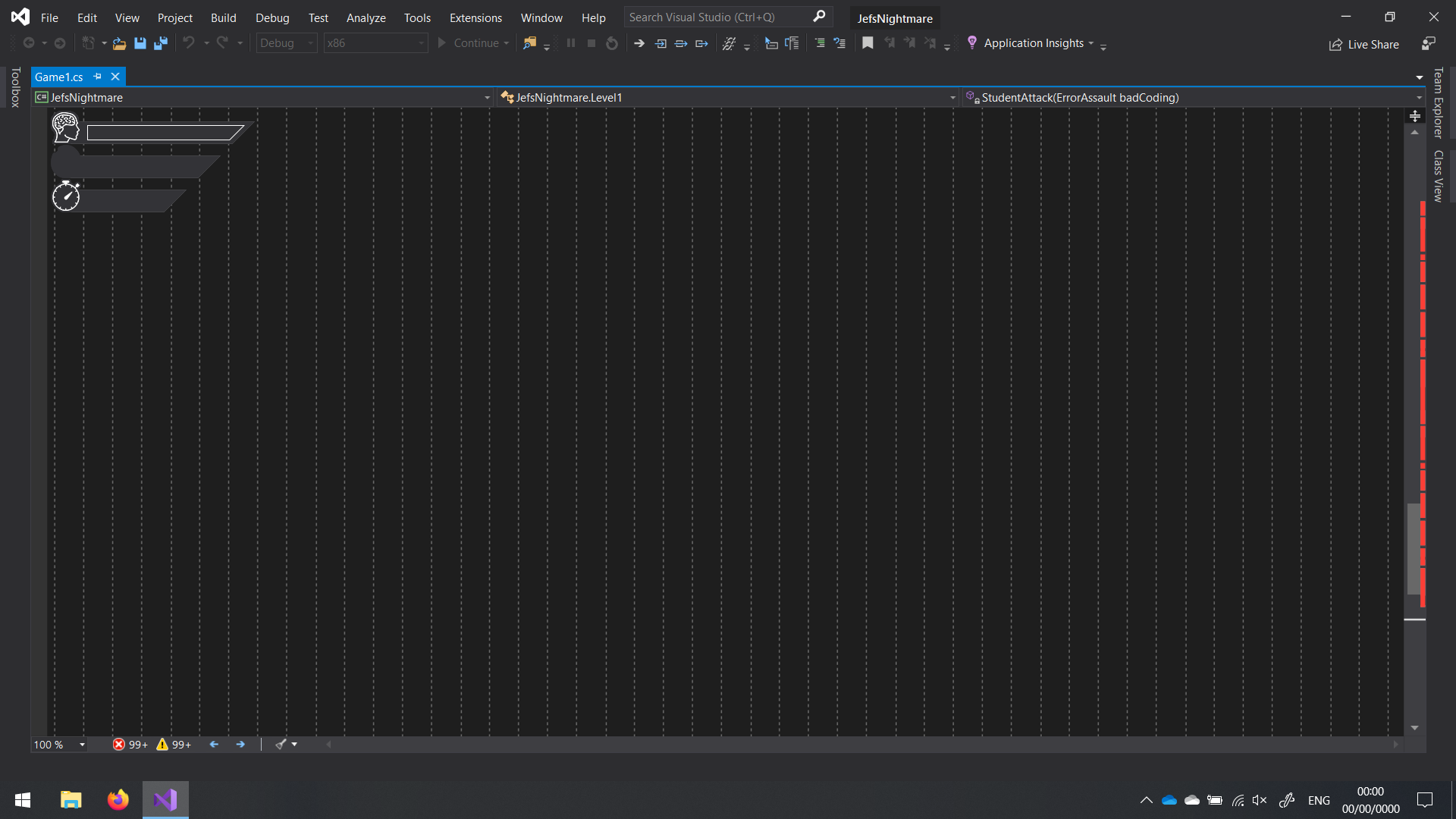This screenshot has height=819, width=1456.
Task: Open the 100 % zoom level dropdown
Action: [59, 745]
